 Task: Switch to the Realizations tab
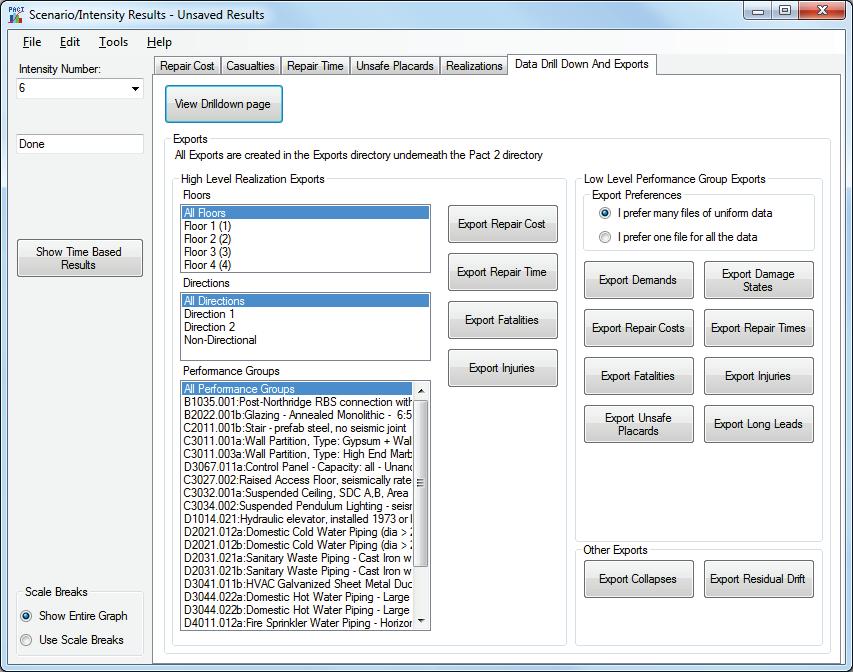(x=474, y=66)
